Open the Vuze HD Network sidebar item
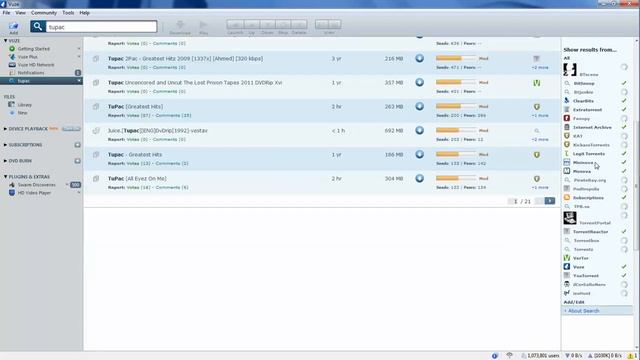Viewport: 640px width, 360px height. 36,65
